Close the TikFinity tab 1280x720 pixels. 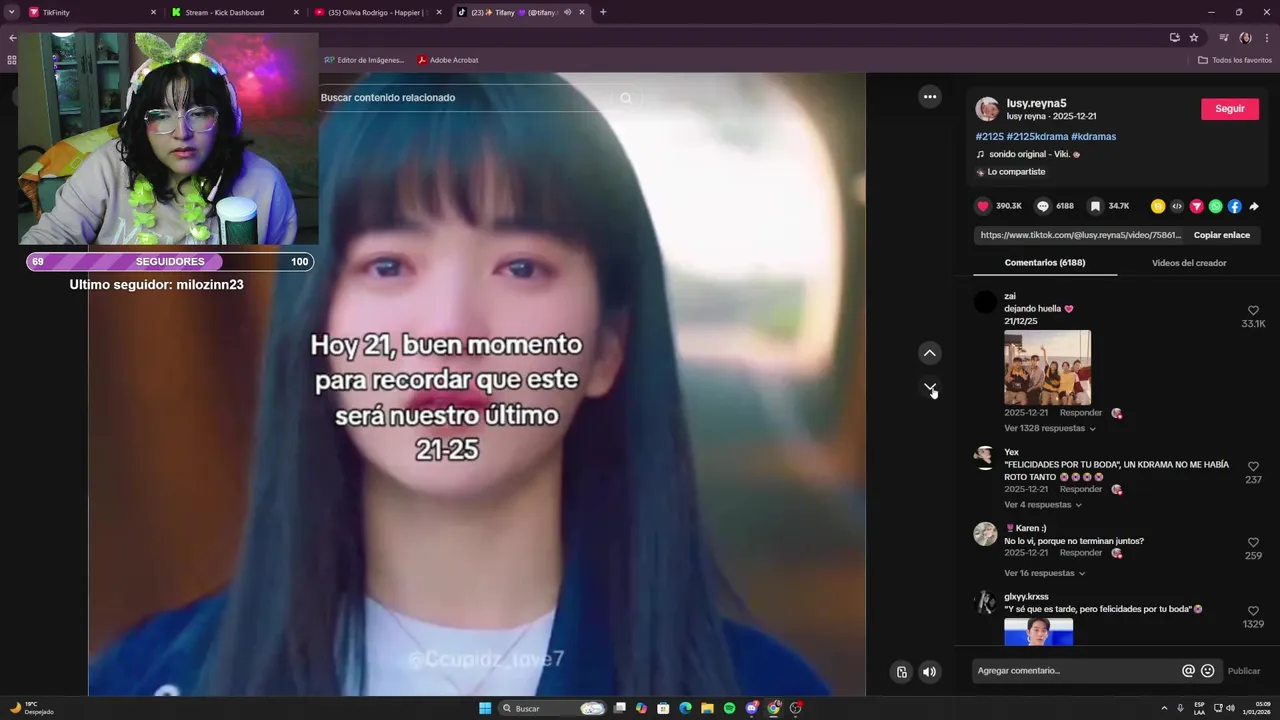pyautogui.click(x=153, y=12)
